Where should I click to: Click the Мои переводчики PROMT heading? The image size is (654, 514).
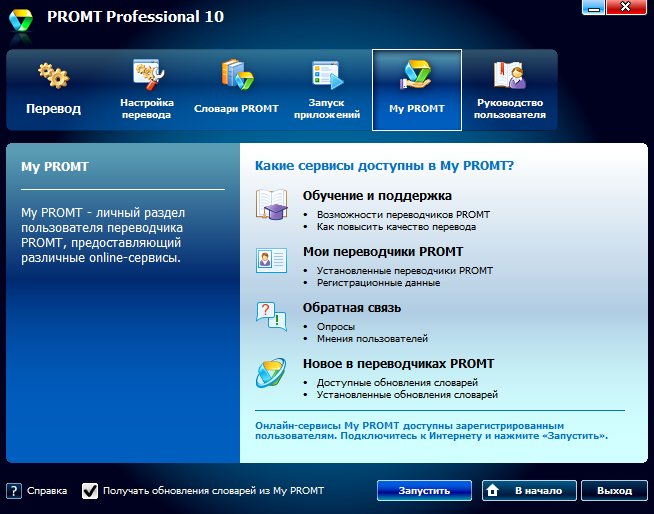click(x=383, y=252)
